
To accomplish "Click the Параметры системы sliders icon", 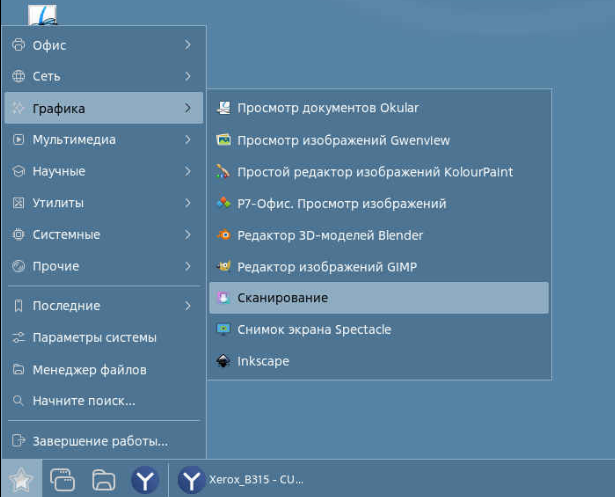I will coord(18,337).
